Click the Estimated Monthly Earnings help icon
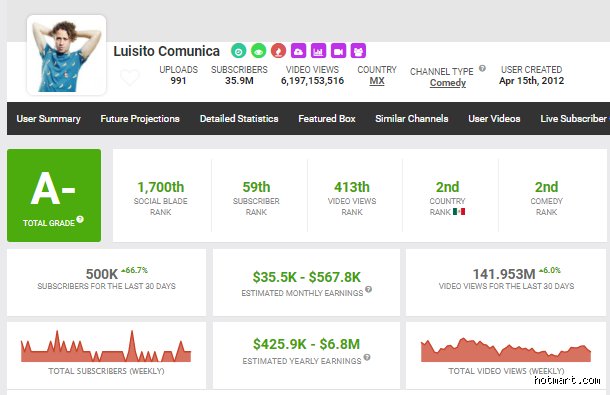This screenshot has height=395, width=610. 368,289
